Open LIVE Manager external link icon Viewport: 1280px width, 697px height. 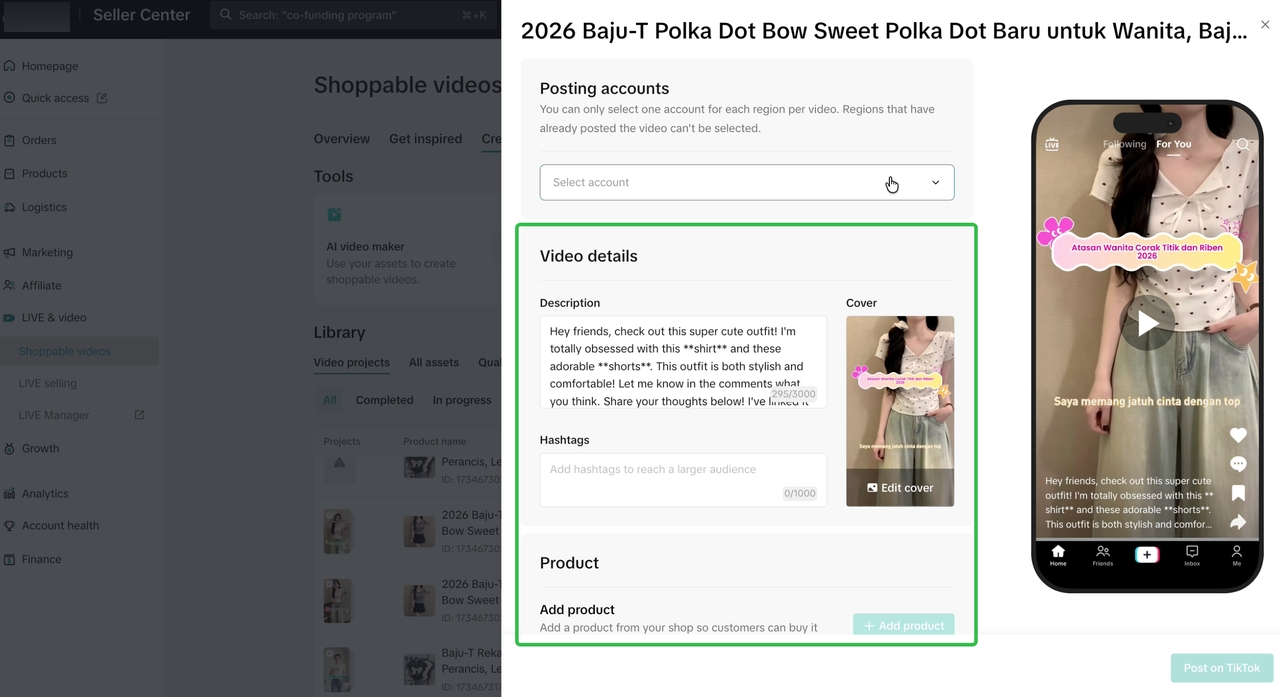coord(139,415)
